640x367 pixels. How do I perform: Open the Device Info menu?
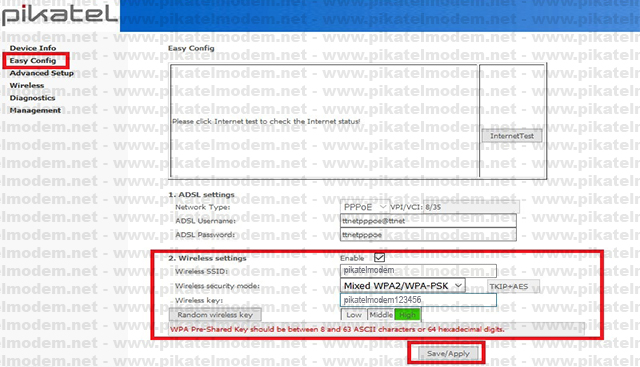click(x=33, y=48)
